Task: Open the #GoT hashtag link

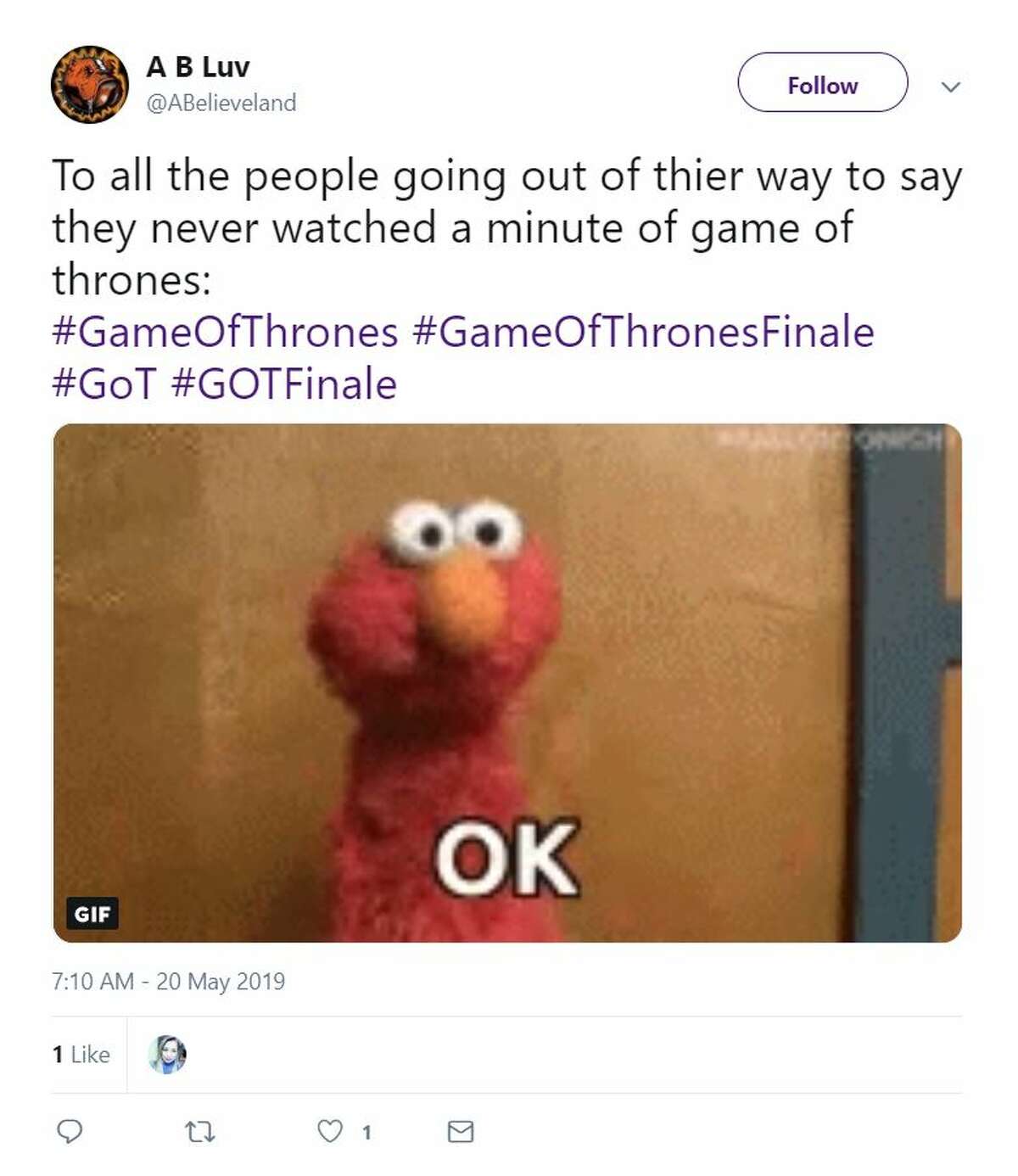Action: (104, 384)
